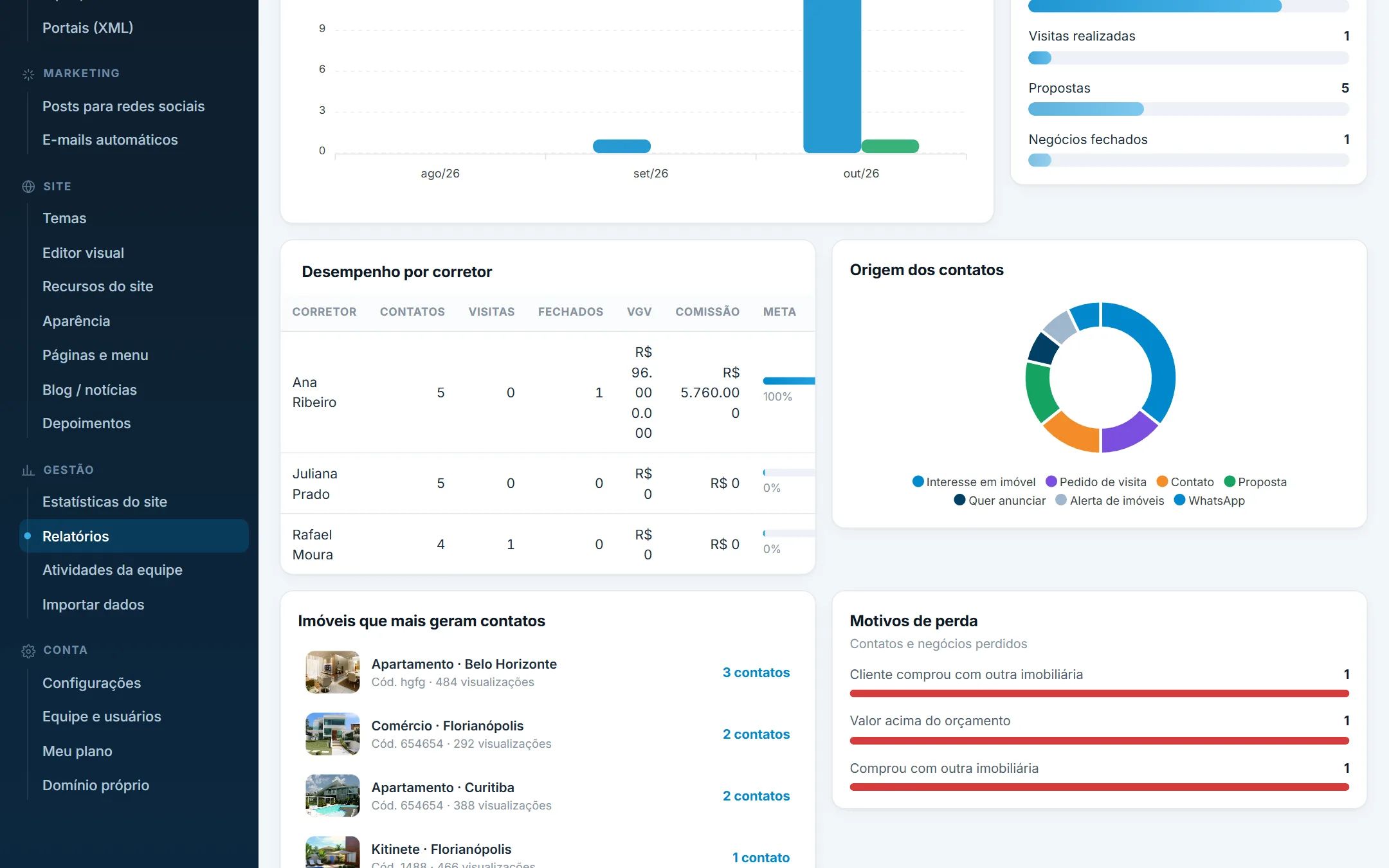Open Editor visual

tap(83, 253)
